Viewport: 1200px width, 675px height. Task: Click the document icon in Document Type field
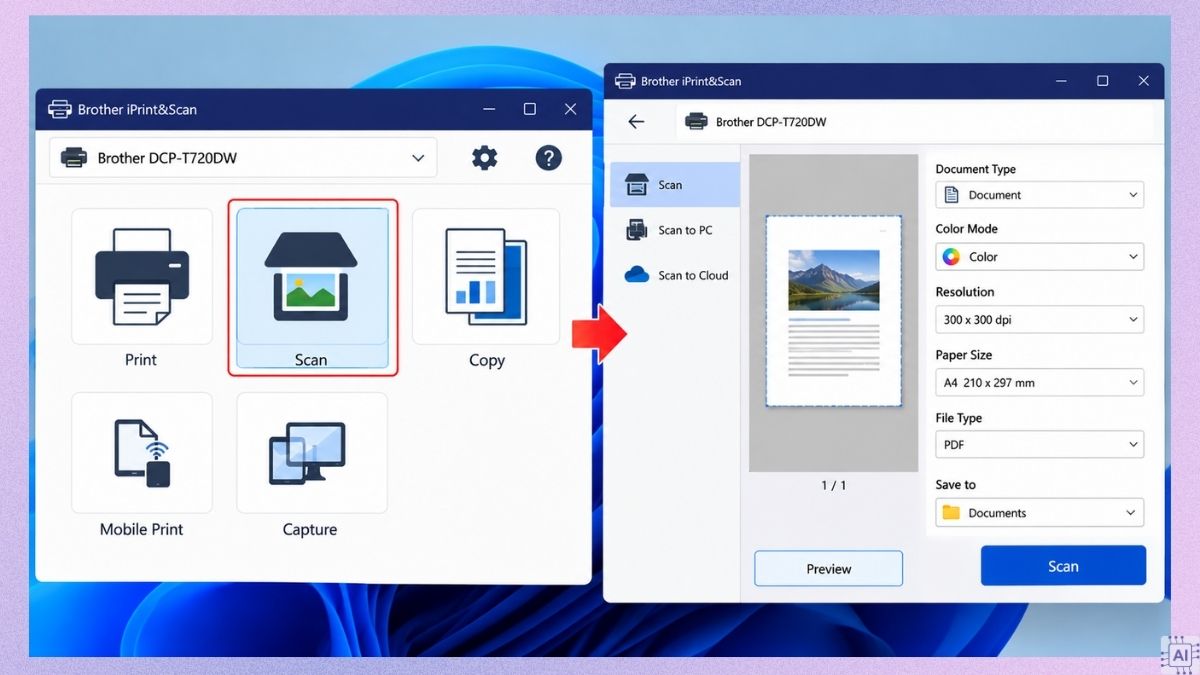(x=951, y=195)
